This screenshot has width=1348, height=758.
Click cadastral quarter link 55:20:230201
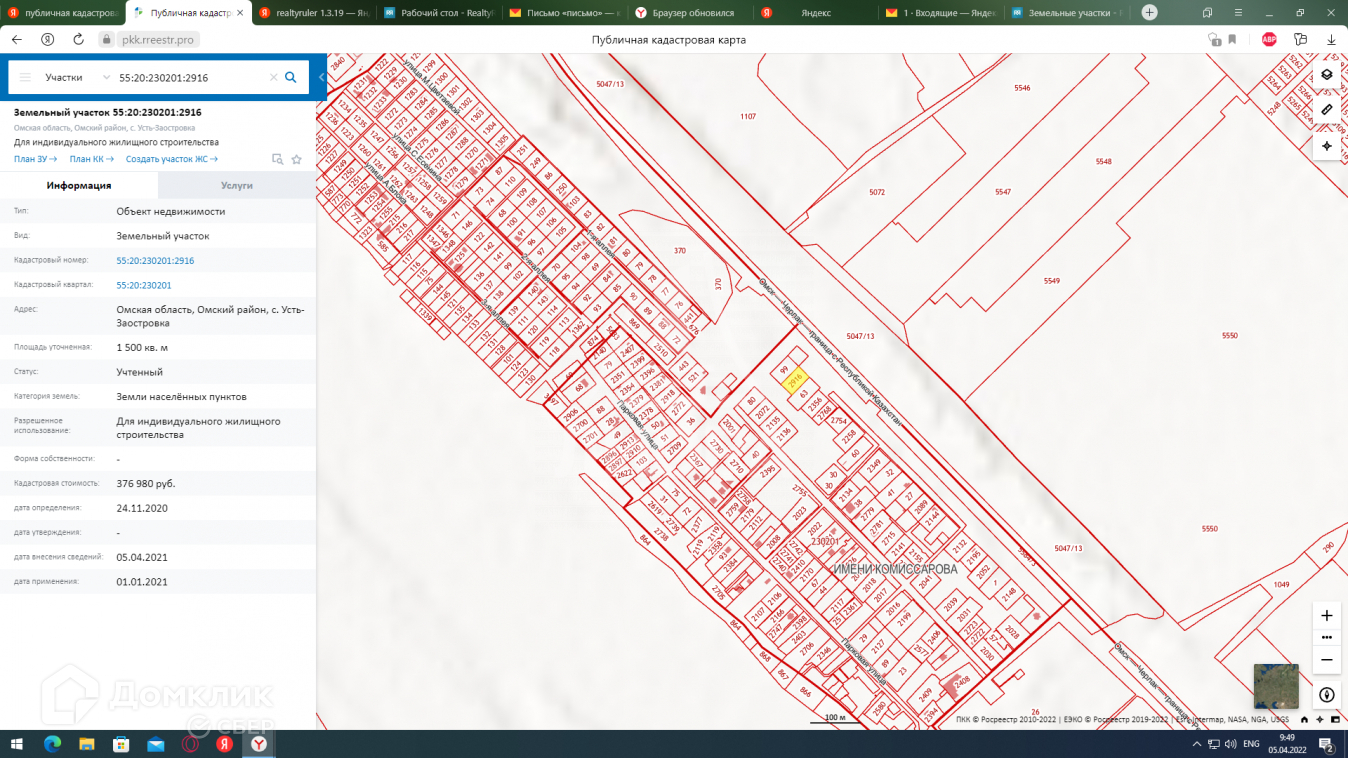point(144,285)
